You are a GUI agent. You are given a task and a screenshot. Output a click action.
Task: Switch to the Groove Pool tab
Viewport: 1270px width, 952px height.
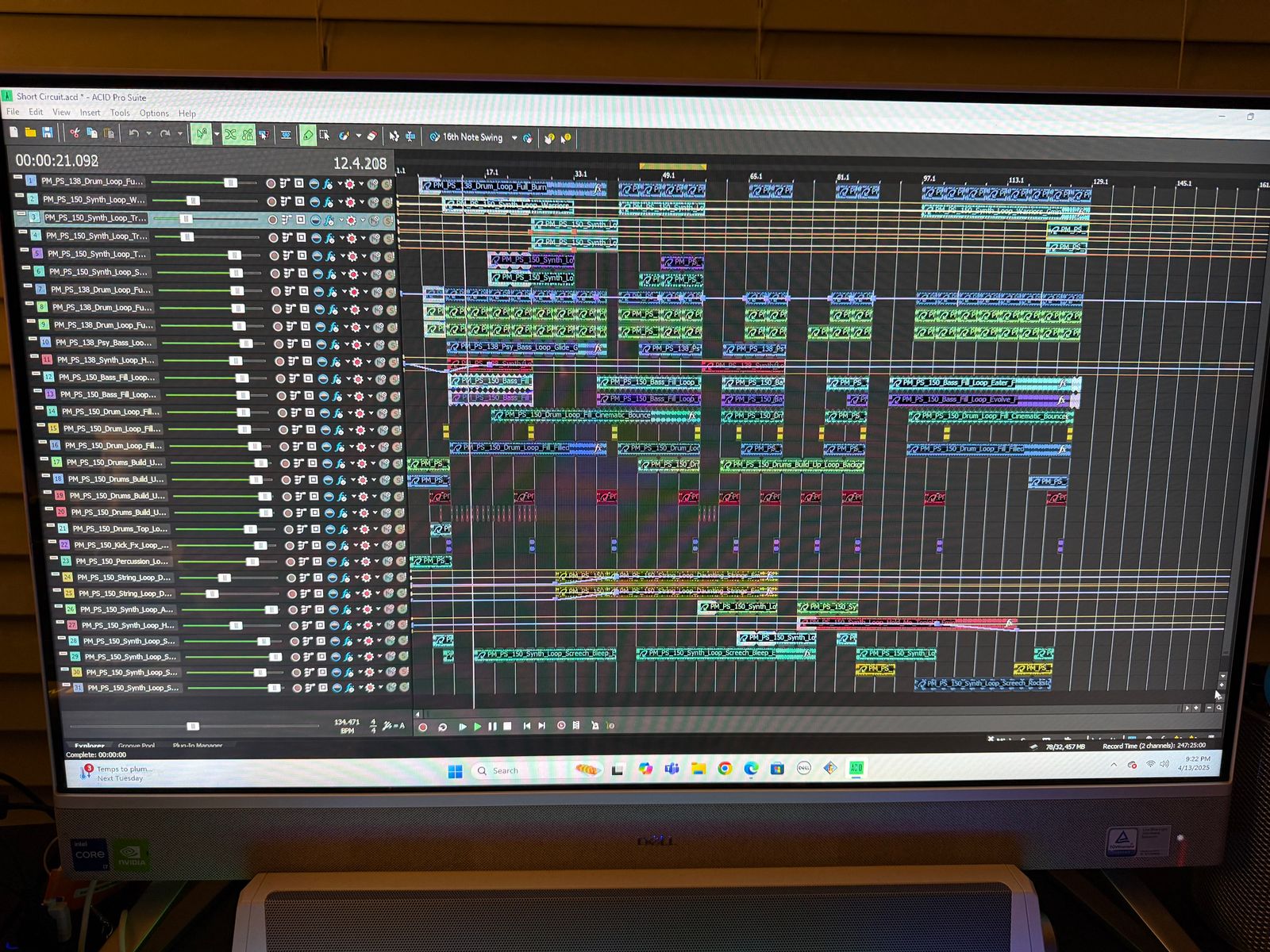click(x=137, y=746)
